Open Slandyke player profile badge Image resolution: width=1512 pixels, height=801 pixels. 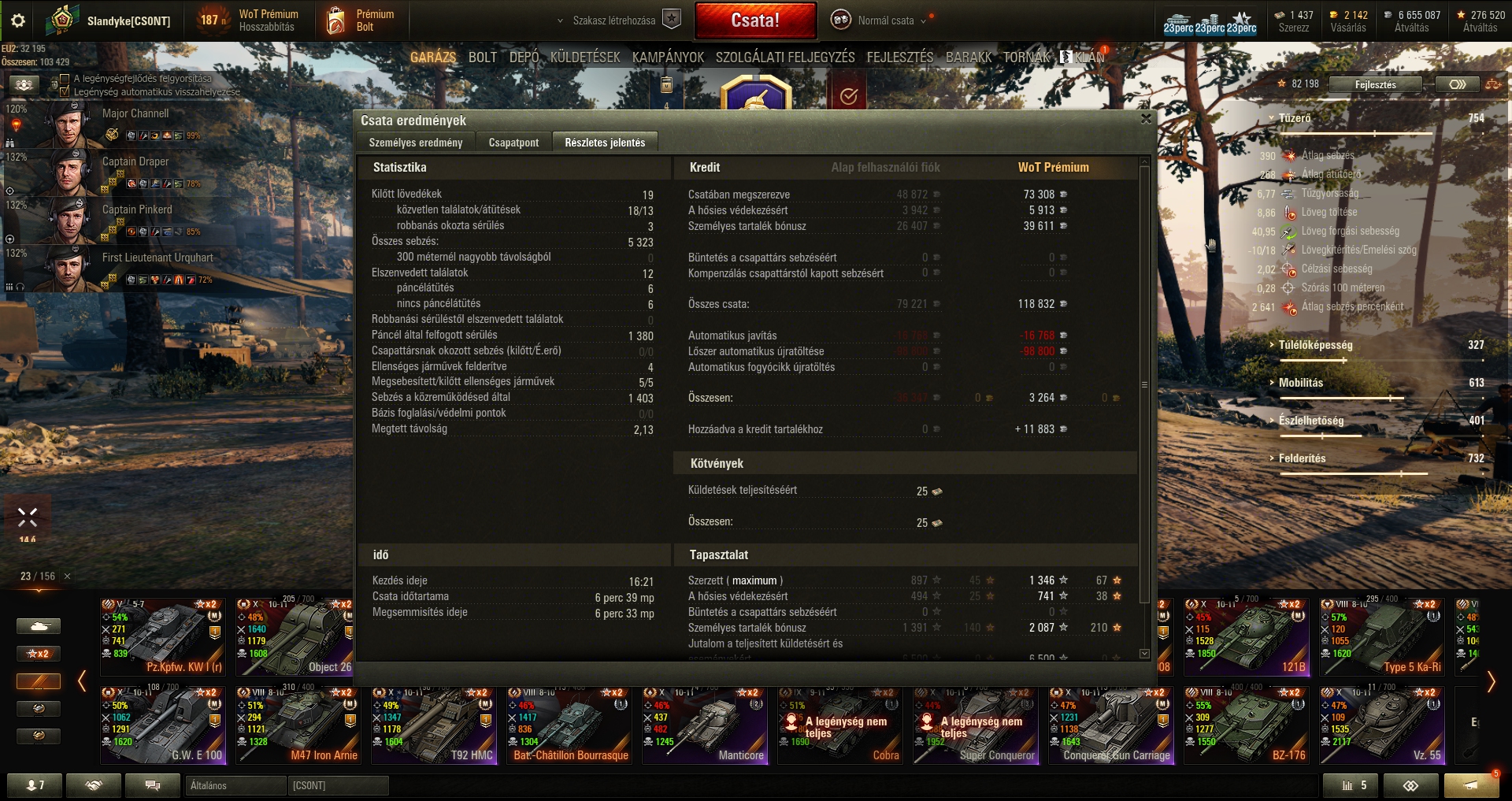(x=61, y=20)
